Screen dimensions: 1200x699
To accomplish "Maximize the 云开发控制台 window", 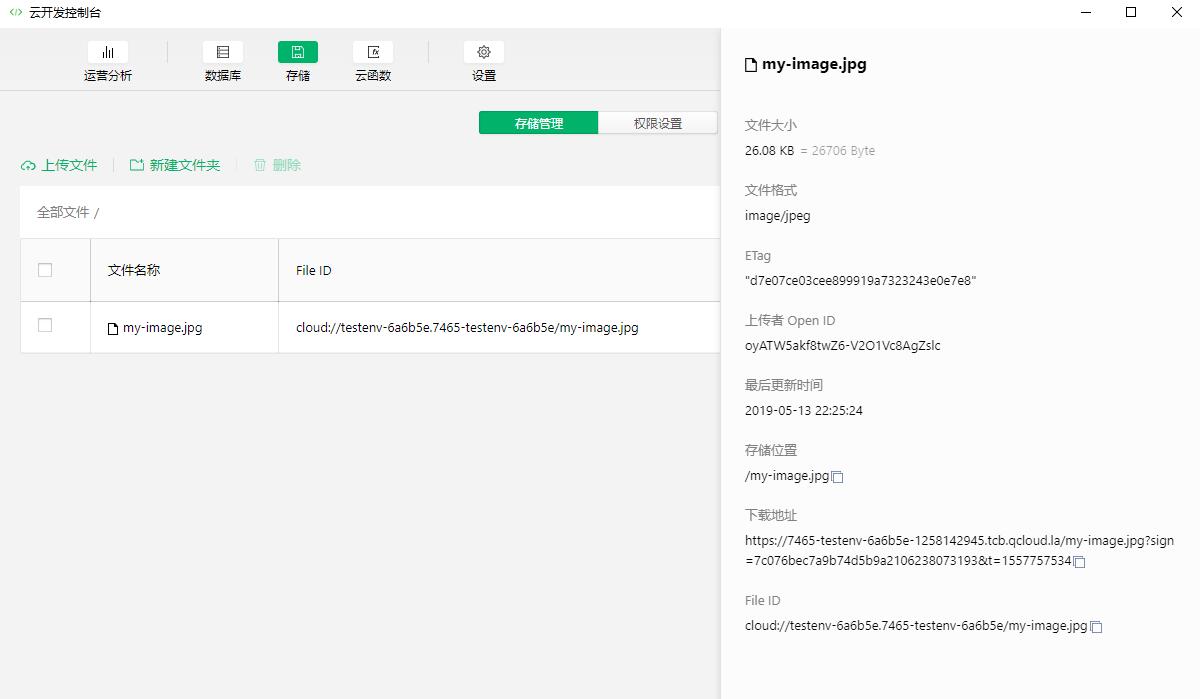I will [1131, 13].
